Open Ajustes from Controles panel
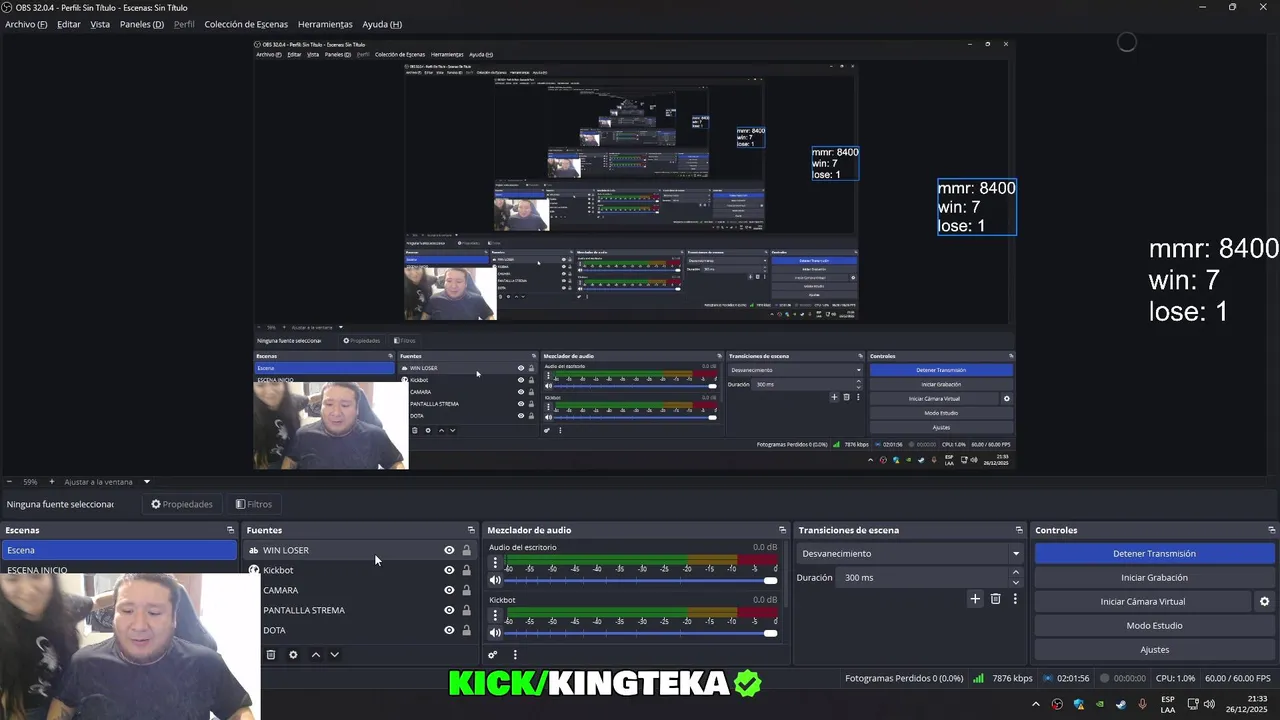The width and height of the screenshot is (1280, 720). [1154, 649]
